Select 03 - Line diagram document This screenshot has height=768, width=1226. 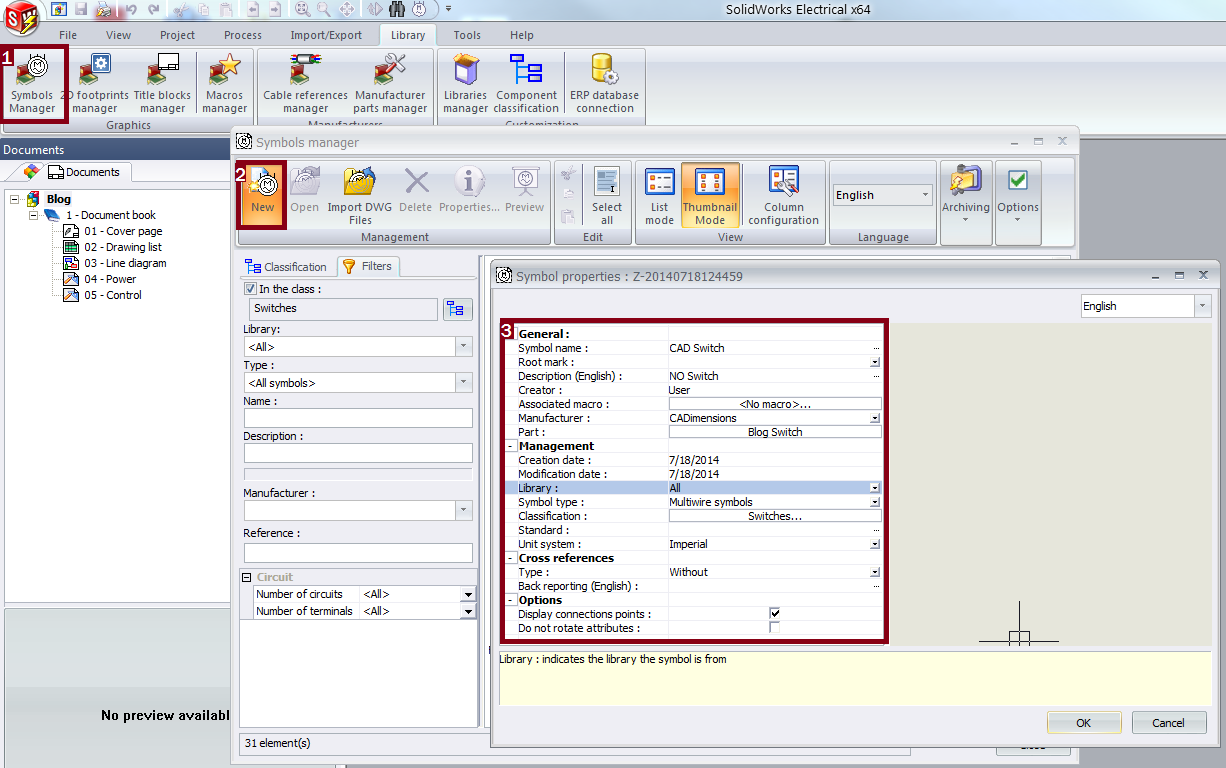125,263
